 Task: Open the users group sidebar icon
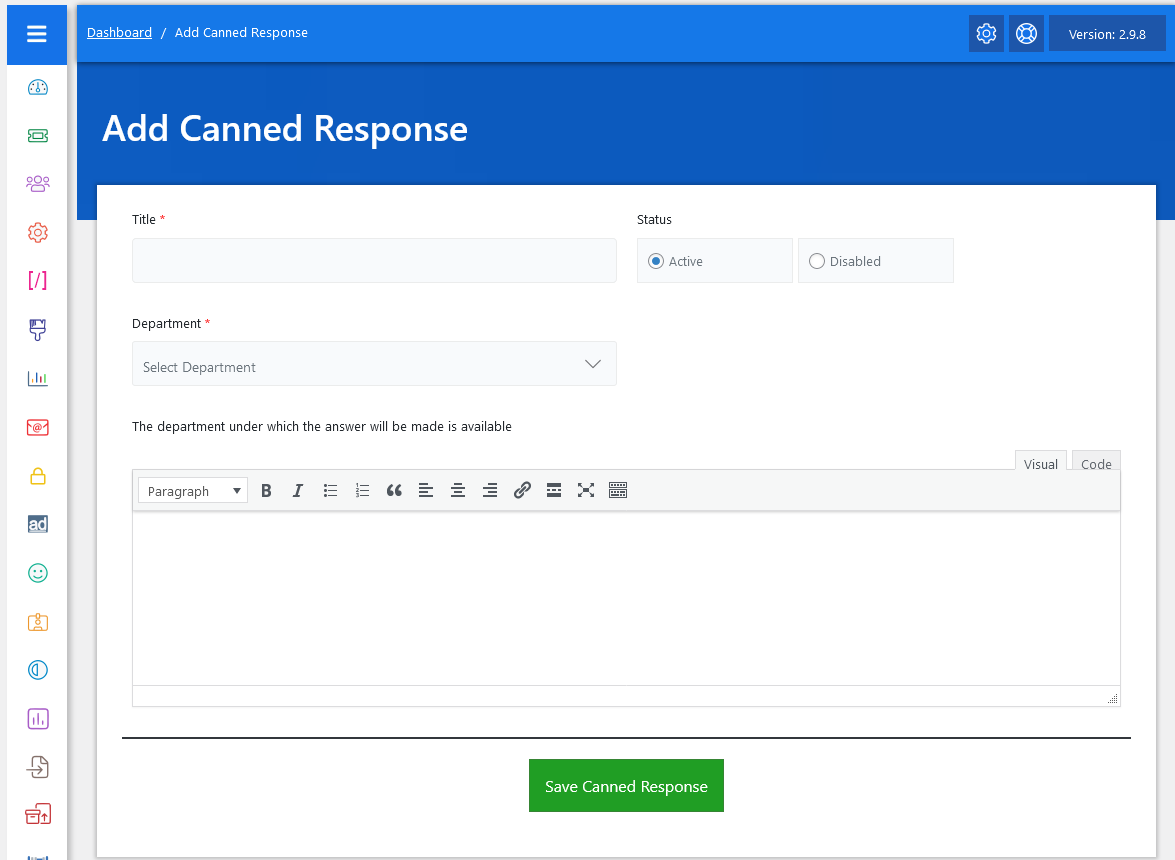coord(37,184)
